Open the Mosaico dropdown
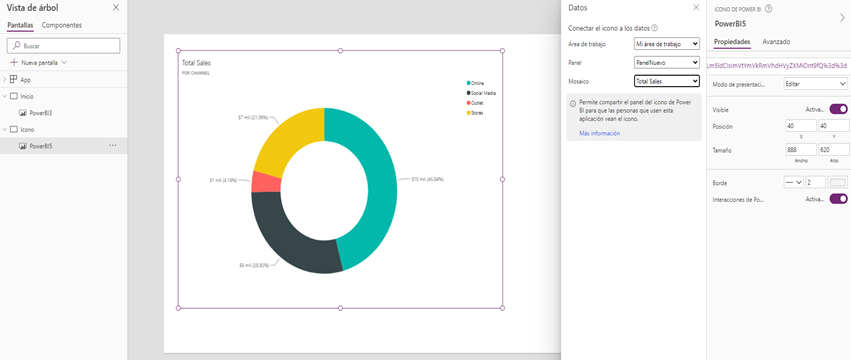Screen dimensions: 851x360 coord(667,81)
